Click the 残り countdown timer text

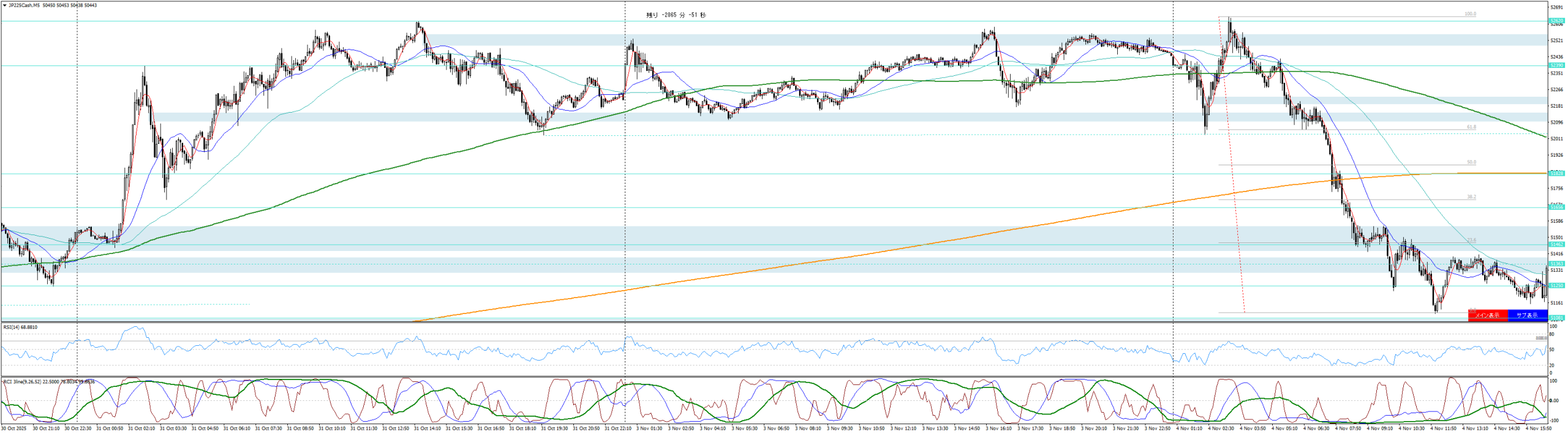[676, 15]
